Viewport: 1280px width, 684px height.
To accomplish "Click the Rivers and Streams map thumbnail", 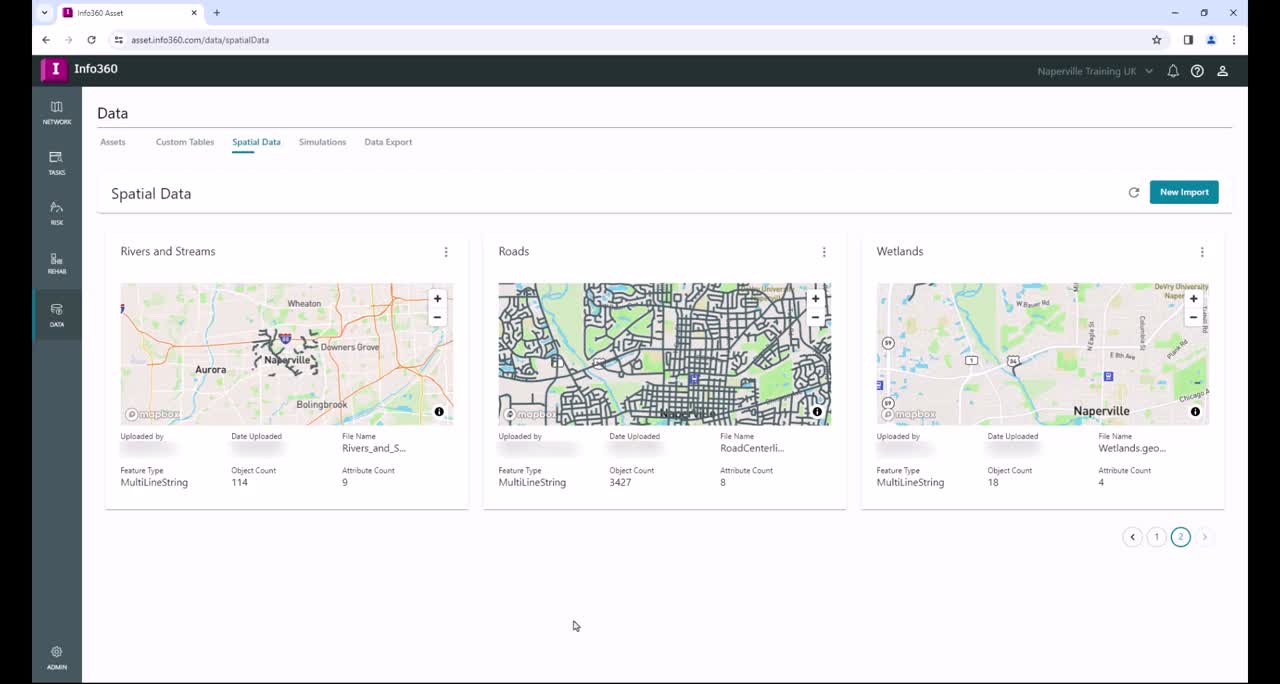I will [x=286, y=354].
